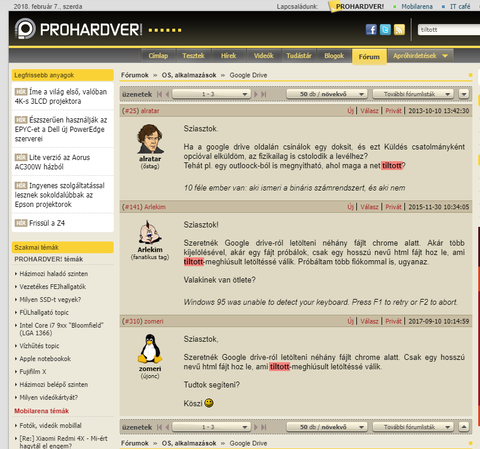This screenshot has height=449, width=480.
Task: Jump to first page in top pager
Action: [159, 94]
